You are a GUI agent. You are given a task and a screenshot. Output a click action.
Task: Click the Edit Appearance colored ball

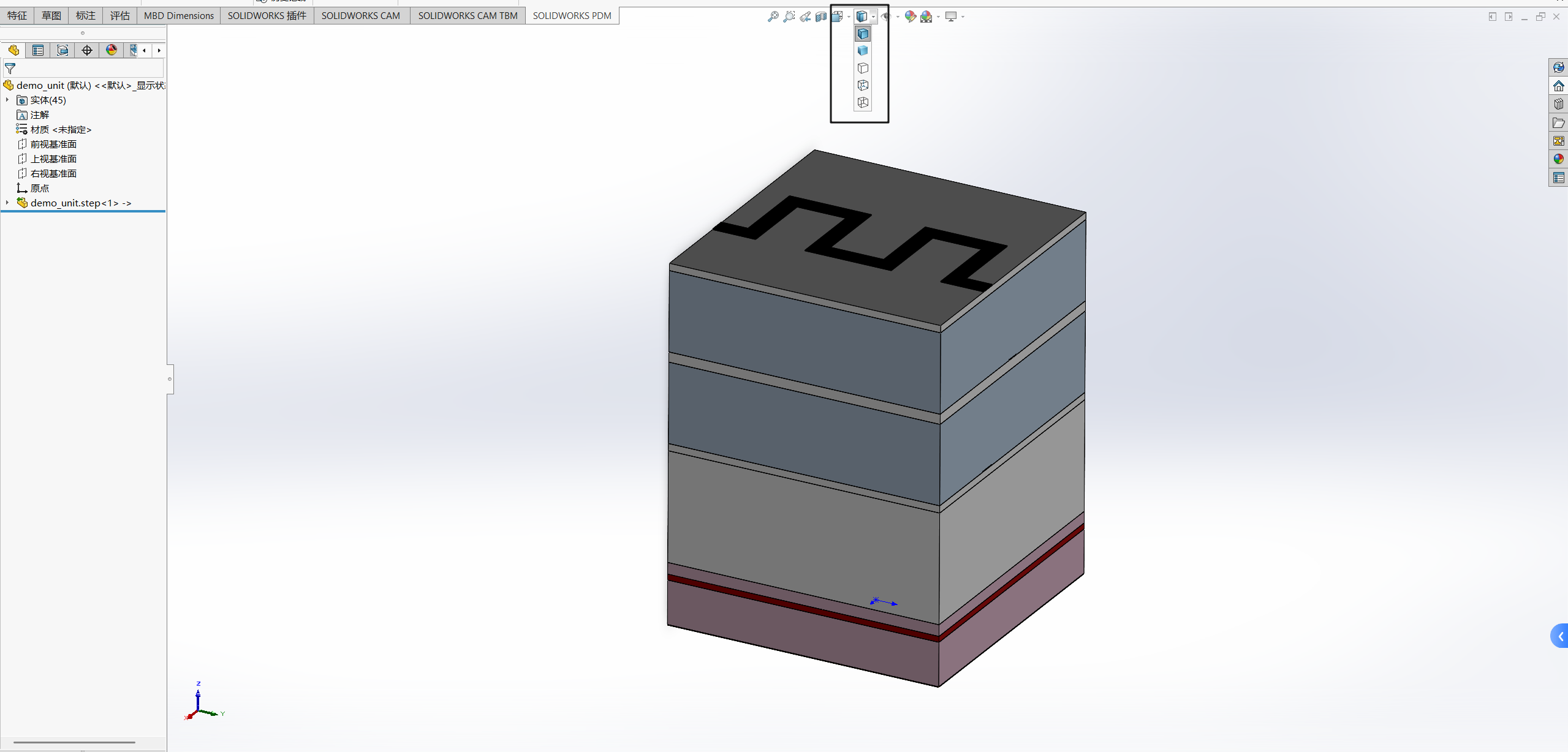click(x=910, y=17)
